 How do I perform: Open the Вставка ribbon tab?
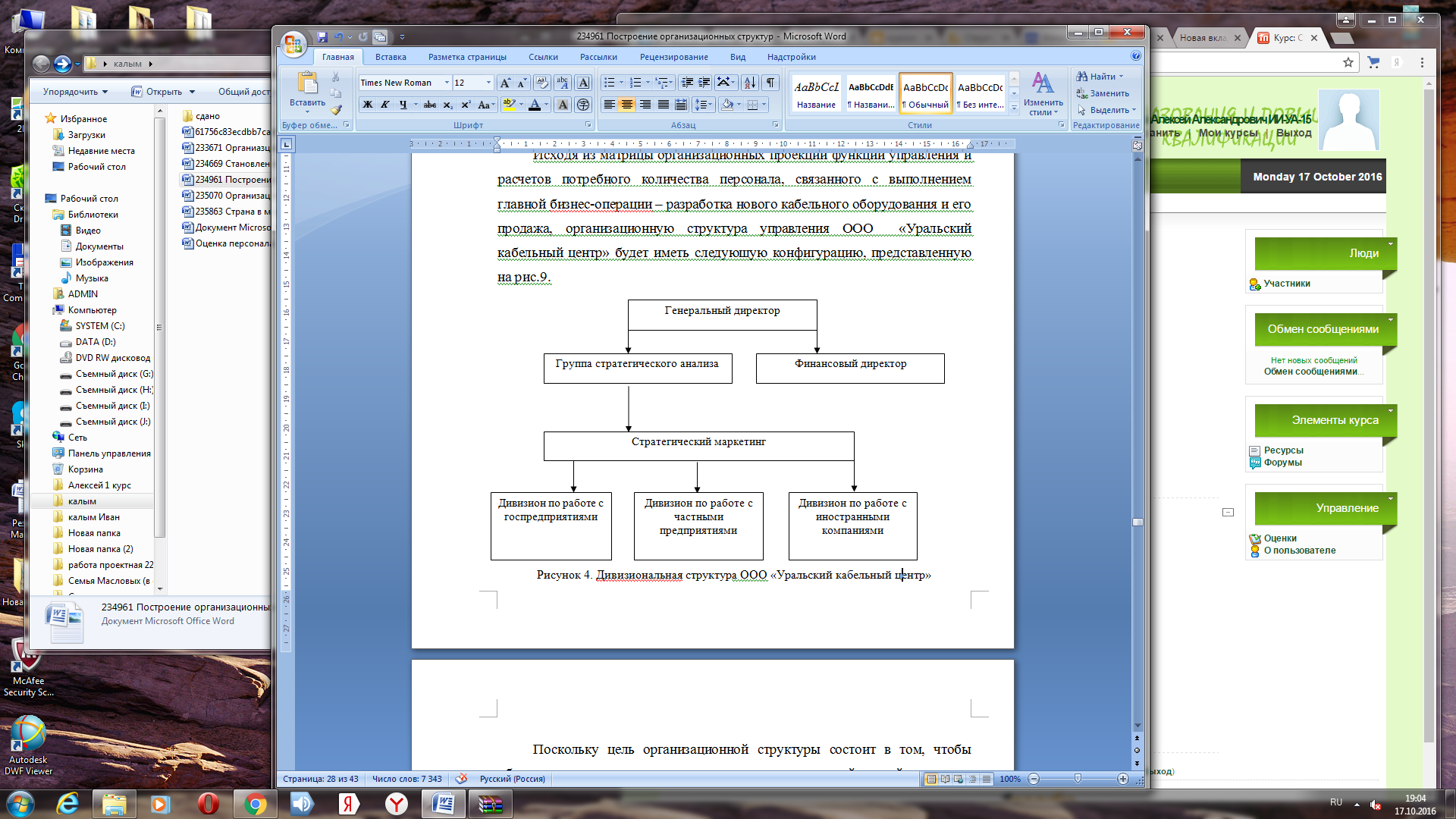[x=391, y=57]
